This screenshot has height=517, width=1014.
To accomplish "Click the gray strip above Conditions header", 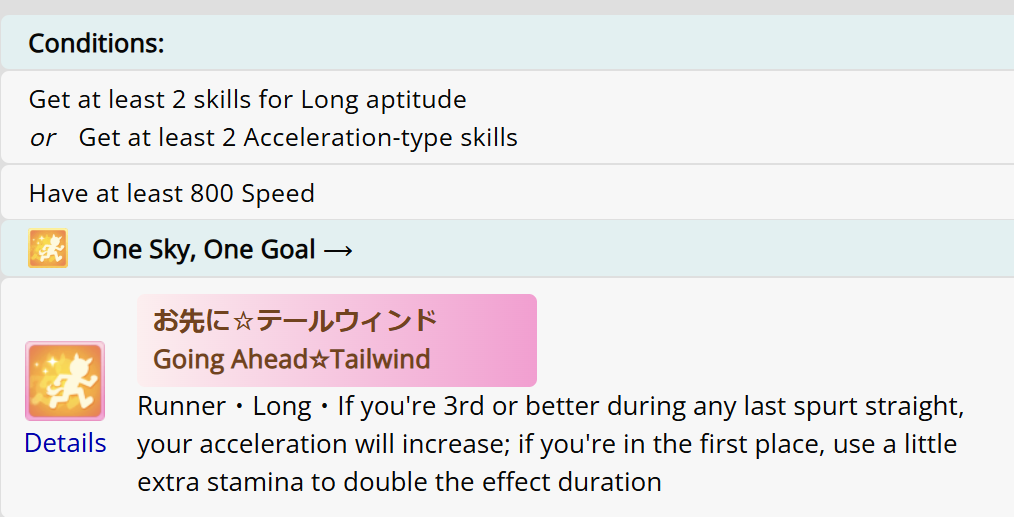I will 506,7.
